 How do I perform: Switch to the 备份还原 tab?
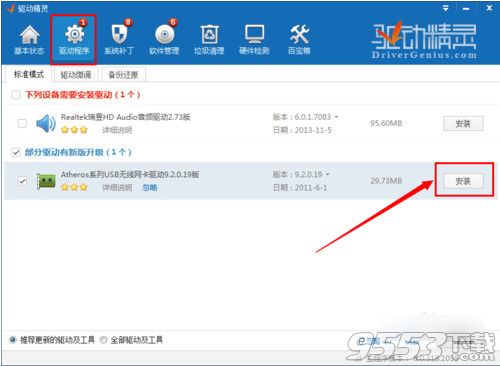123,75
